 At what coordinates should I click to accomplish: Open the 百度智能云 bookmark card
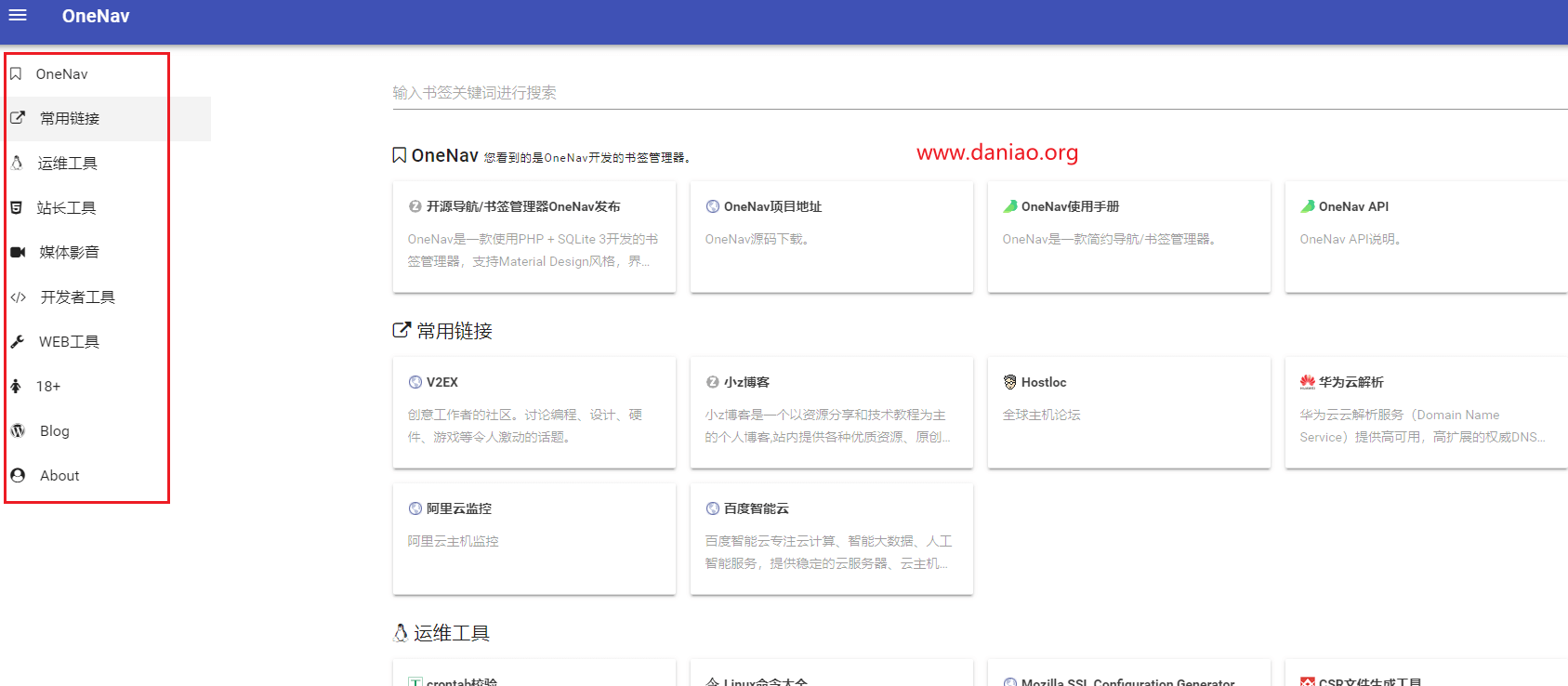pos(832,539)
